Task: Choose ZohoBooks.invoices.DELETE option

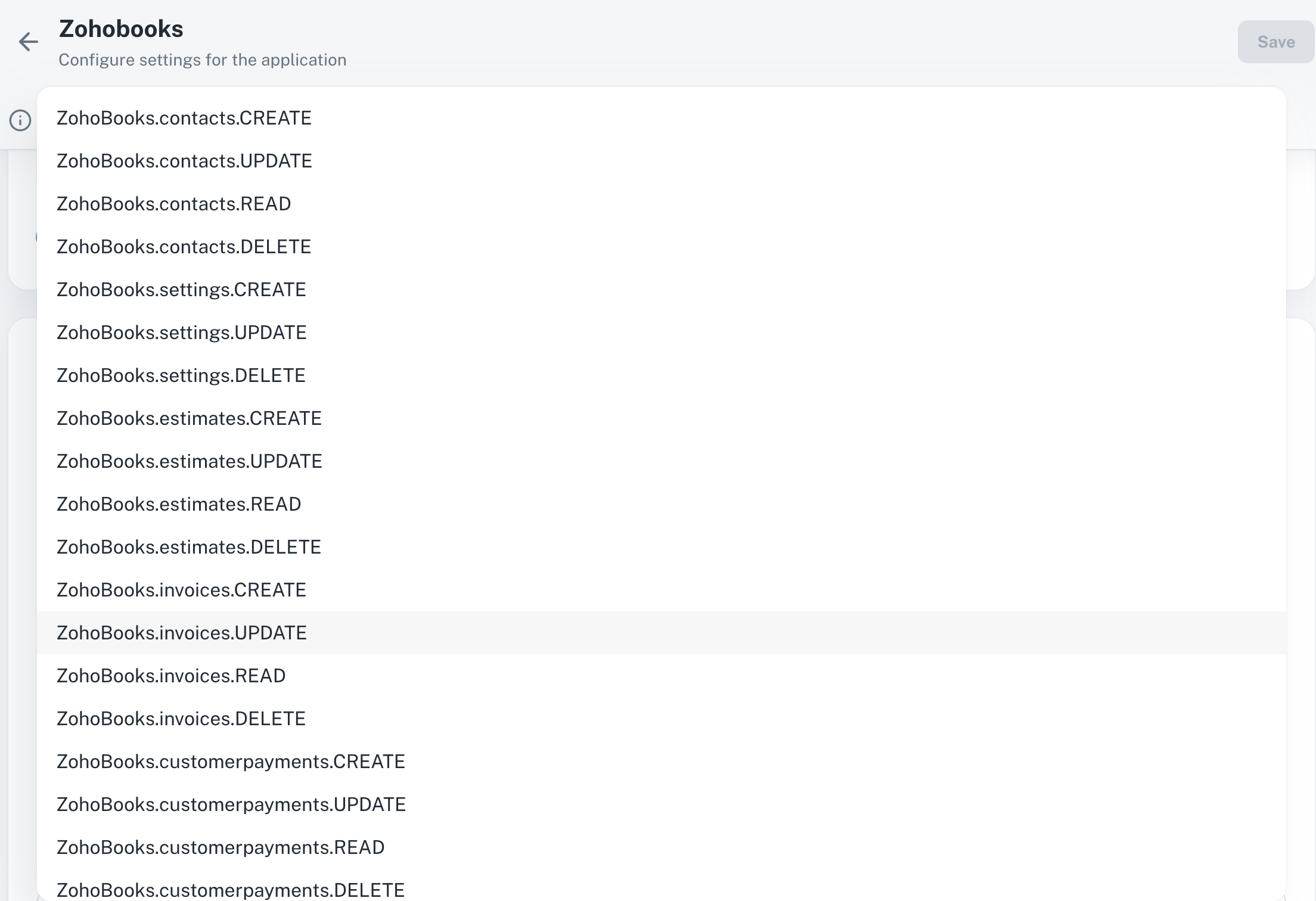Action: tap(180, 718)
